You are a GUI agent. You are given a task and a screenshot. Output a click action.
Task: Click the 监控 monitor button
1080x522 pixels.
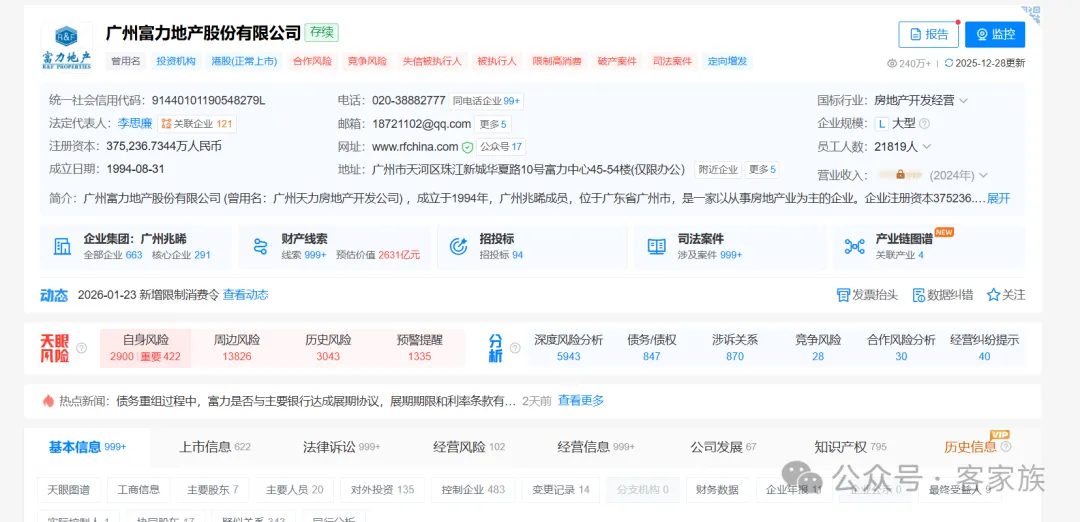click(995, 34)
